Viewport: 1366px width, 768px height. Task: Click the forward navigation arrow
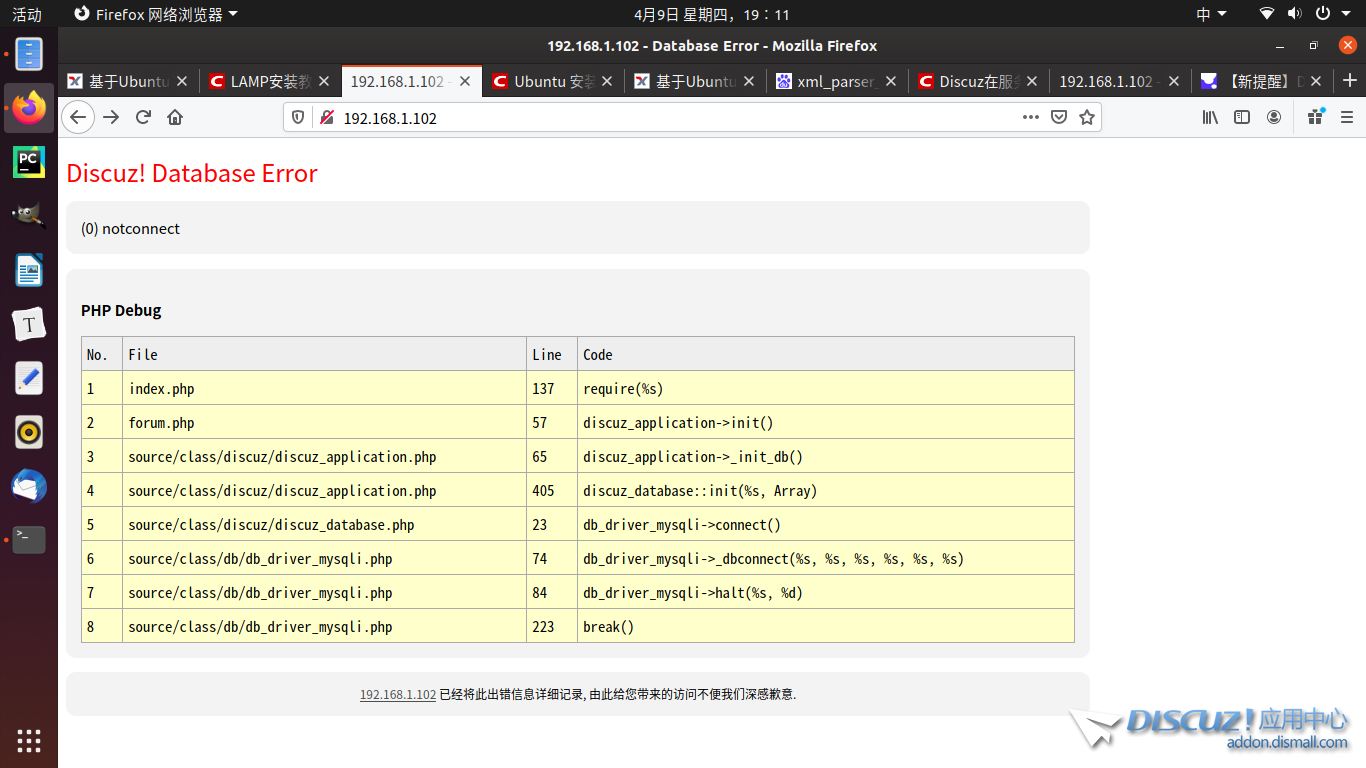(111, 117)
